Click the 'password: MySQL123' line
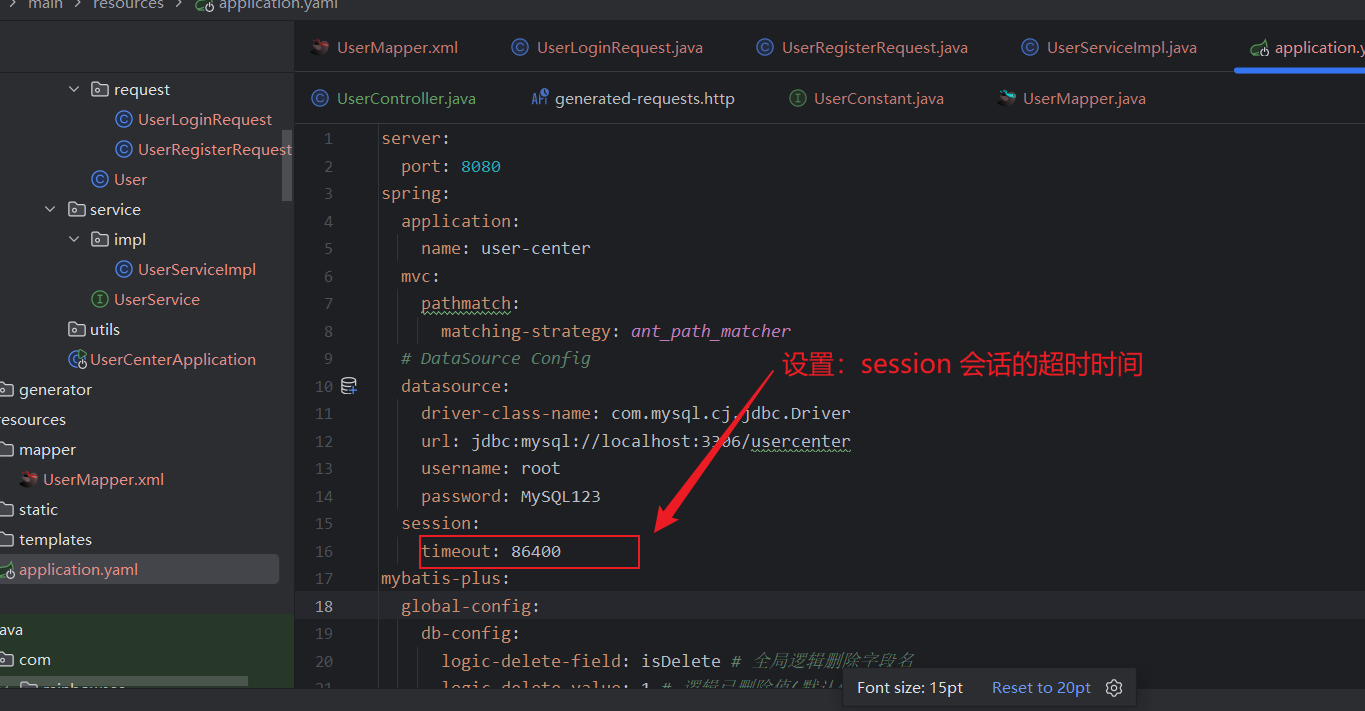The height and width of the screenshot is (711, 1365). pos(511,496)
